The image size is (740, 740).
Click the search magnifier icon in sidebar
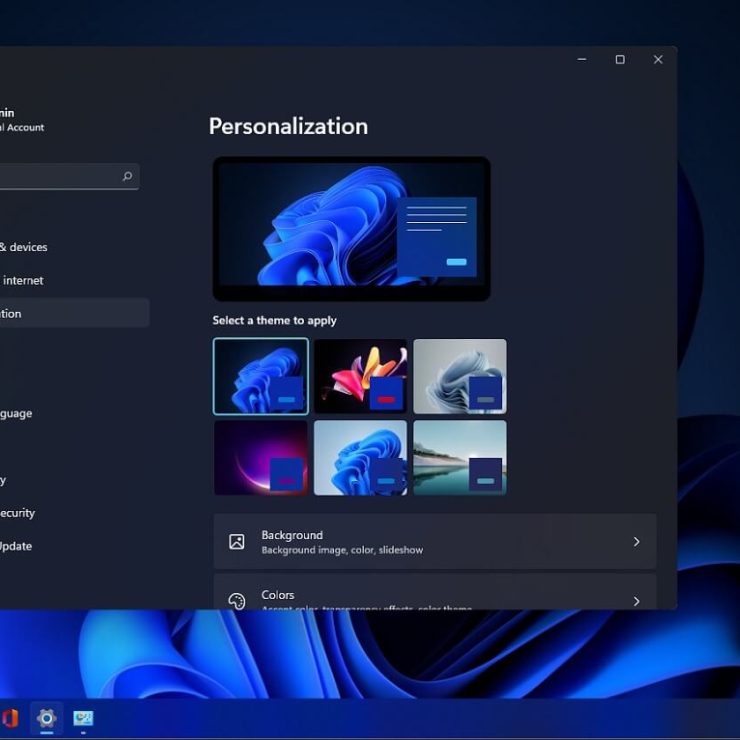[127, 177]
